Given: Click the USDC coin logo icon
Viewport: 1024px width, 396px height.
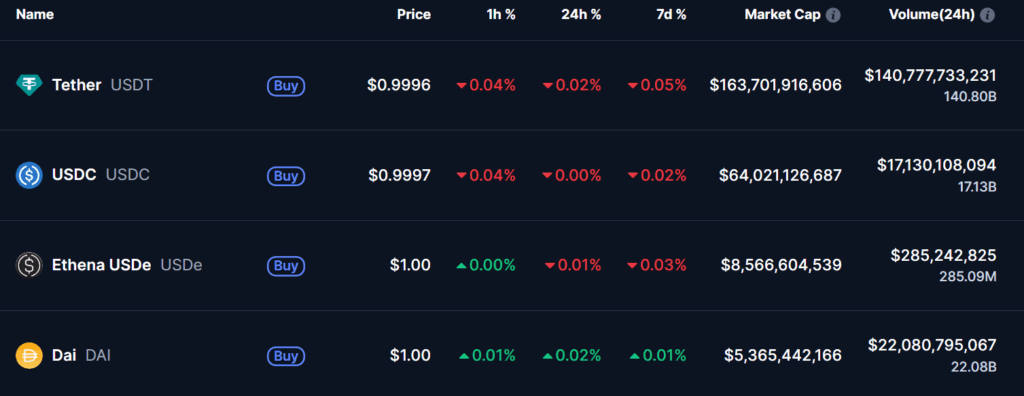Looking at the screenshot, I should click(x=29, y=175).
